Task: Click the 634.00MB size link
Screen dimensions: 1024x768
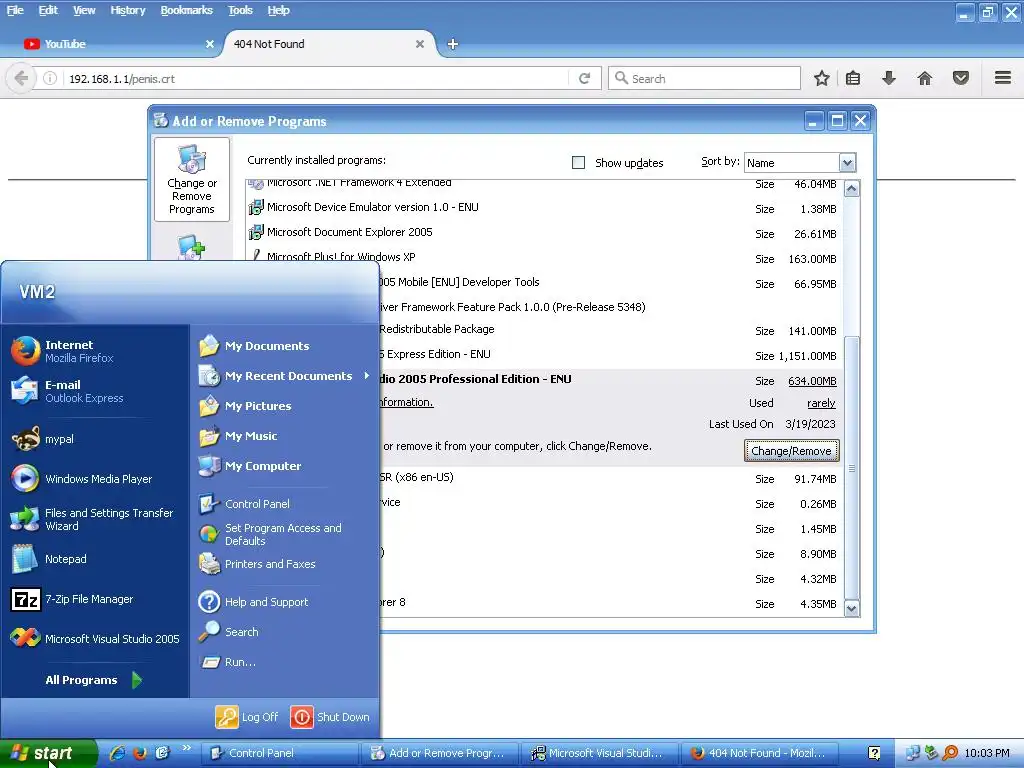Action: 812,381
